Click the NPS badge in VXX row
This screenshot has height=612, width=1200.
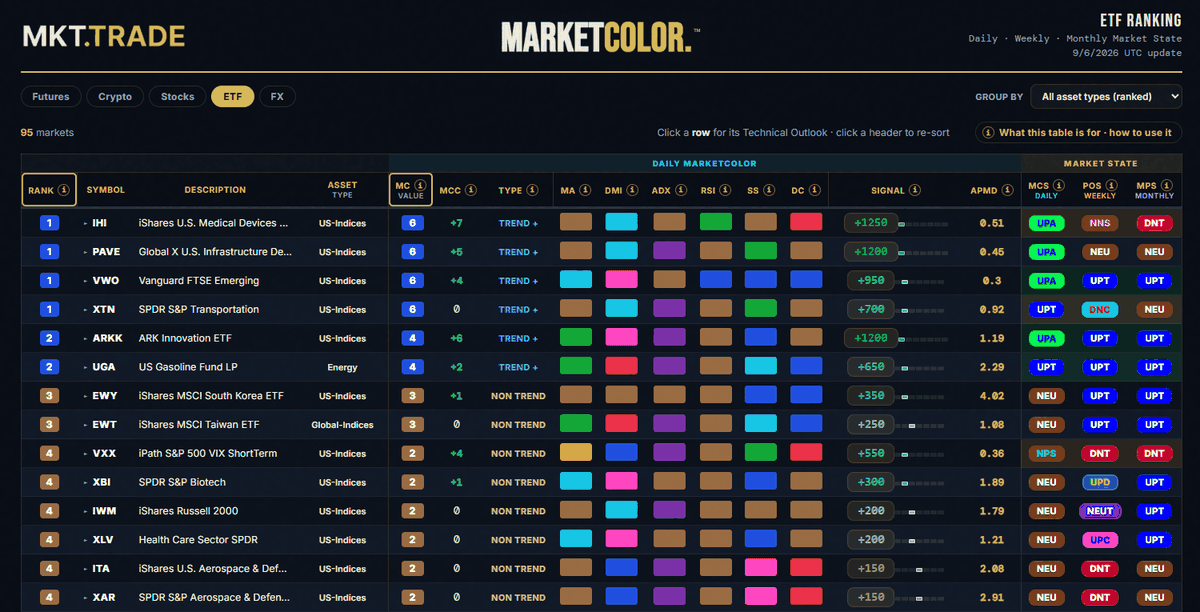pos(1046,454)
